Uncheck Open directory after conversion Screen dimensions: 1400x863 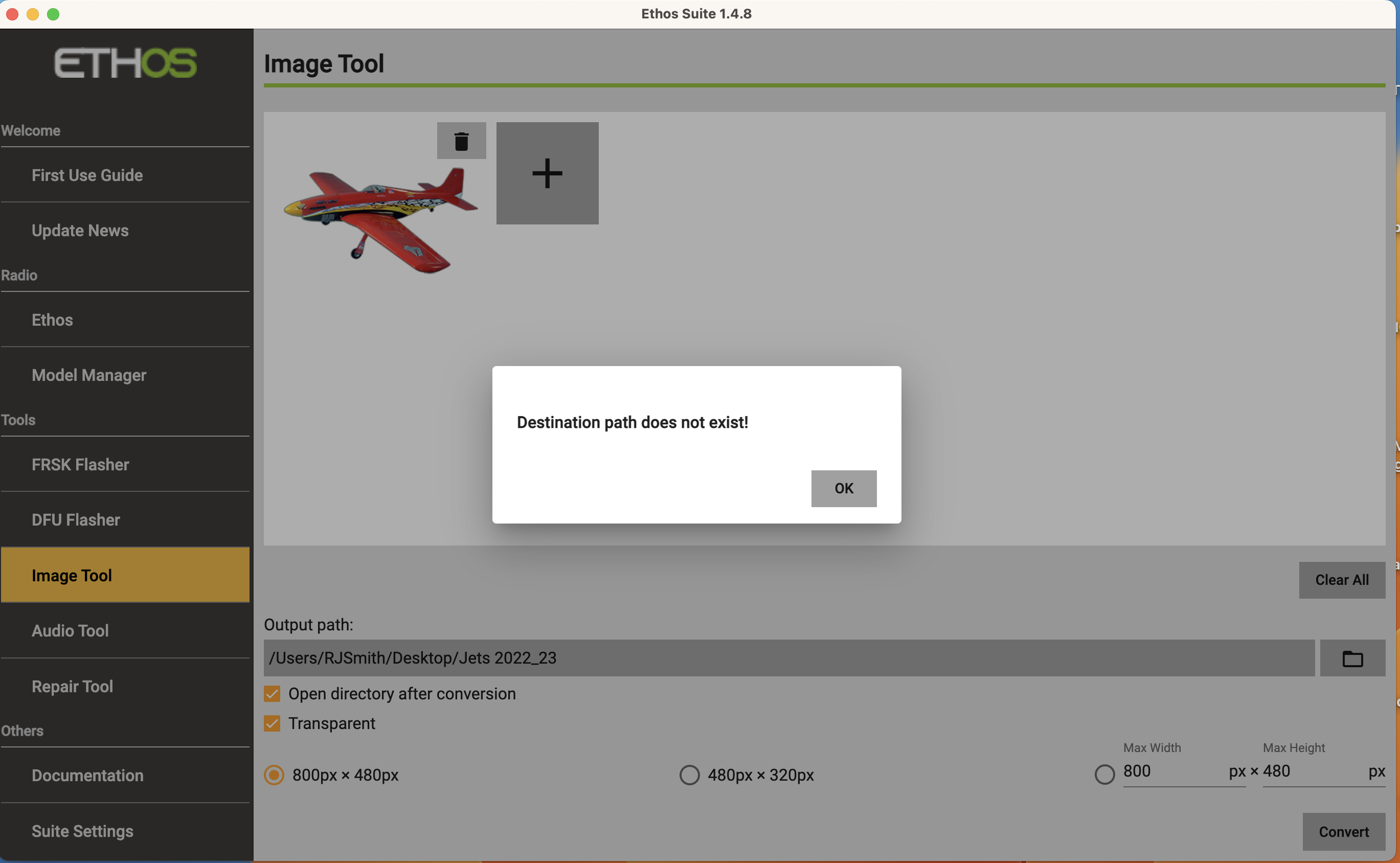coord(272,693)
